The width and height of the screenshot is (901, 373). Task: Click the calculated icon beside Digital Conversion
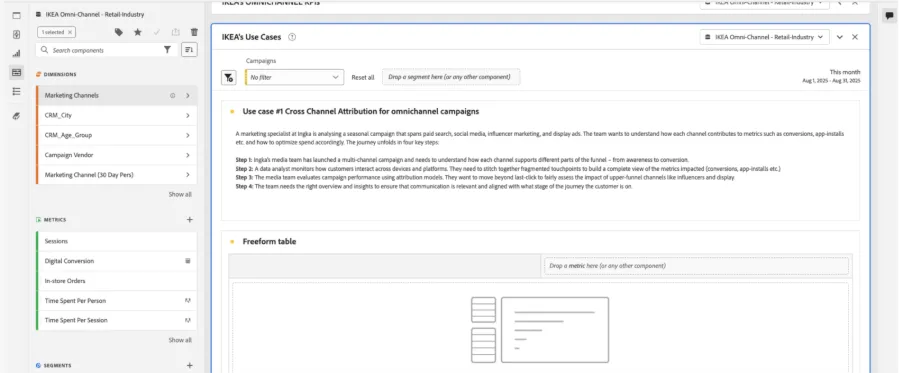point(187,261)
